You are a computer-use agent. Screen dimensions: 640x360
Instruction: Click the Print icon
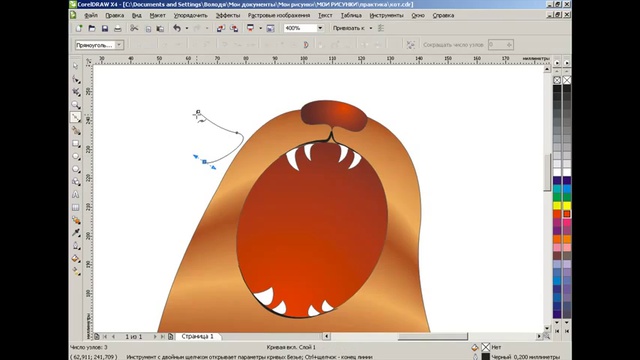(x=118, y=28)
